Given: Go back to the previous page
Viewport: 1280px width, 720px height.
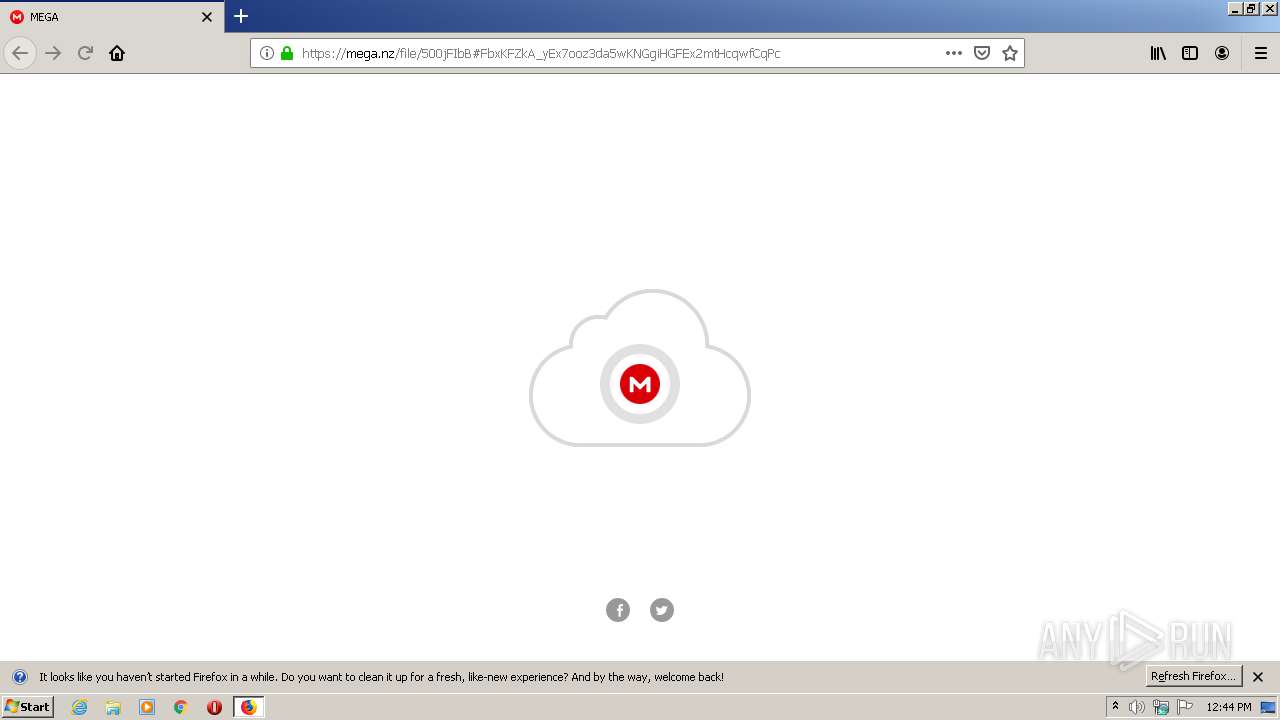Looking at the screenshot, I should (20, 53).
